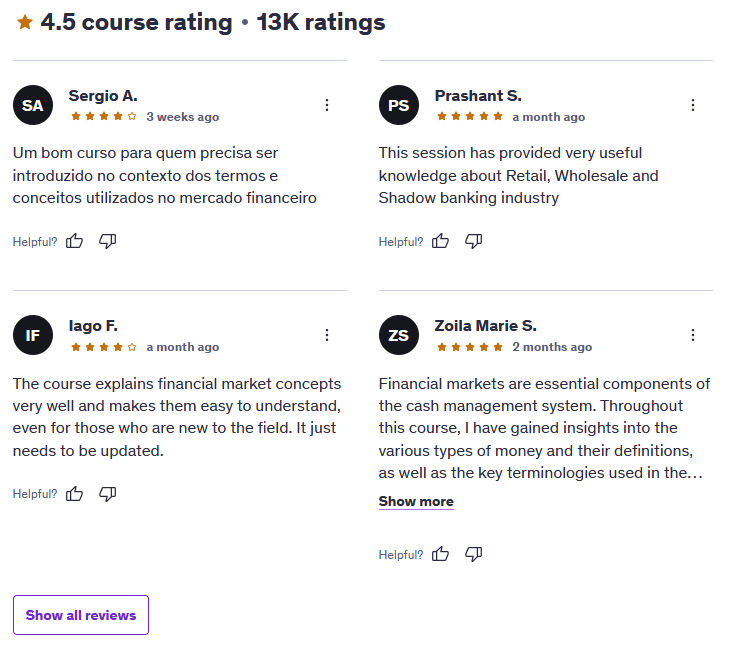Mark Iago F.'s review as helpful
730x650 pixels.
74,494
